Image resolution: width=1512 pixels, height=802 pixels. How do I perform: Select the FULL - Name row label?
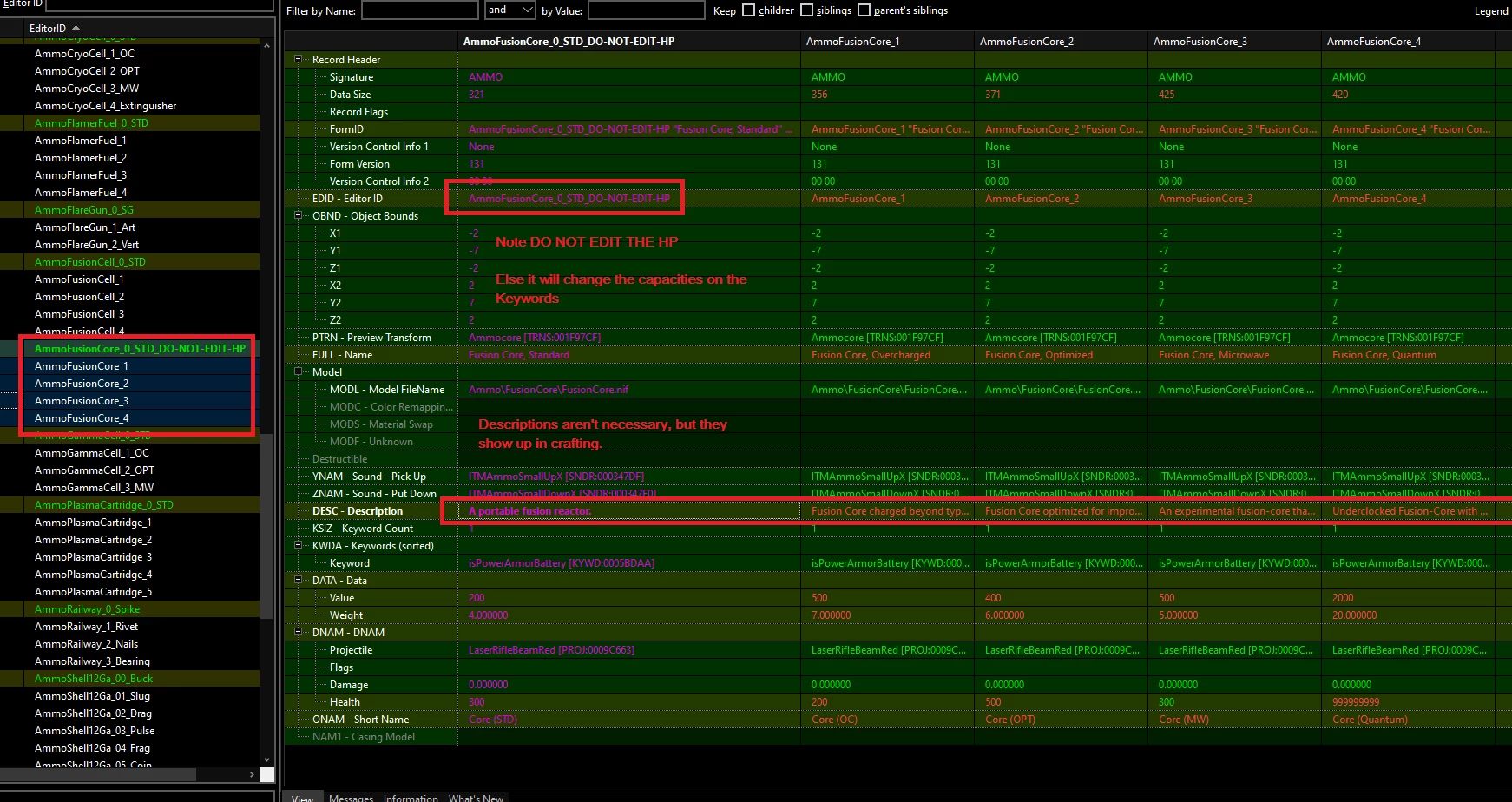pos(342,355)
